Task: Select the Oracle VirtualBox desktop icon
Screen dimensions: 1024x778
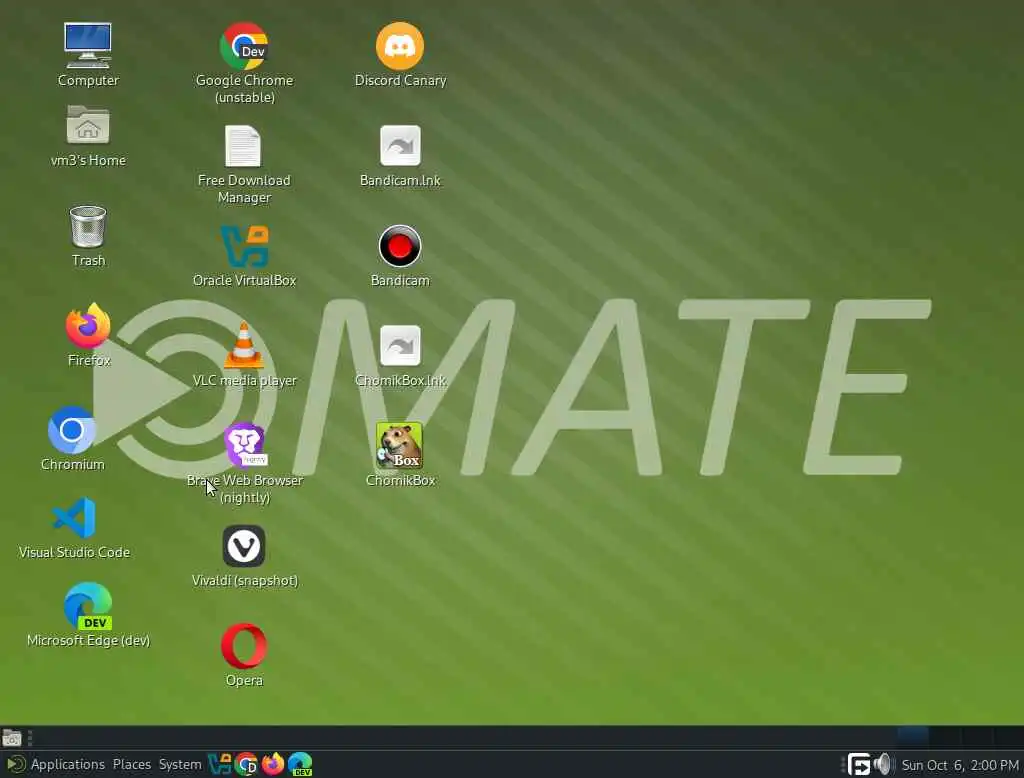Action: pyautogui.click(x=244, y=246)
